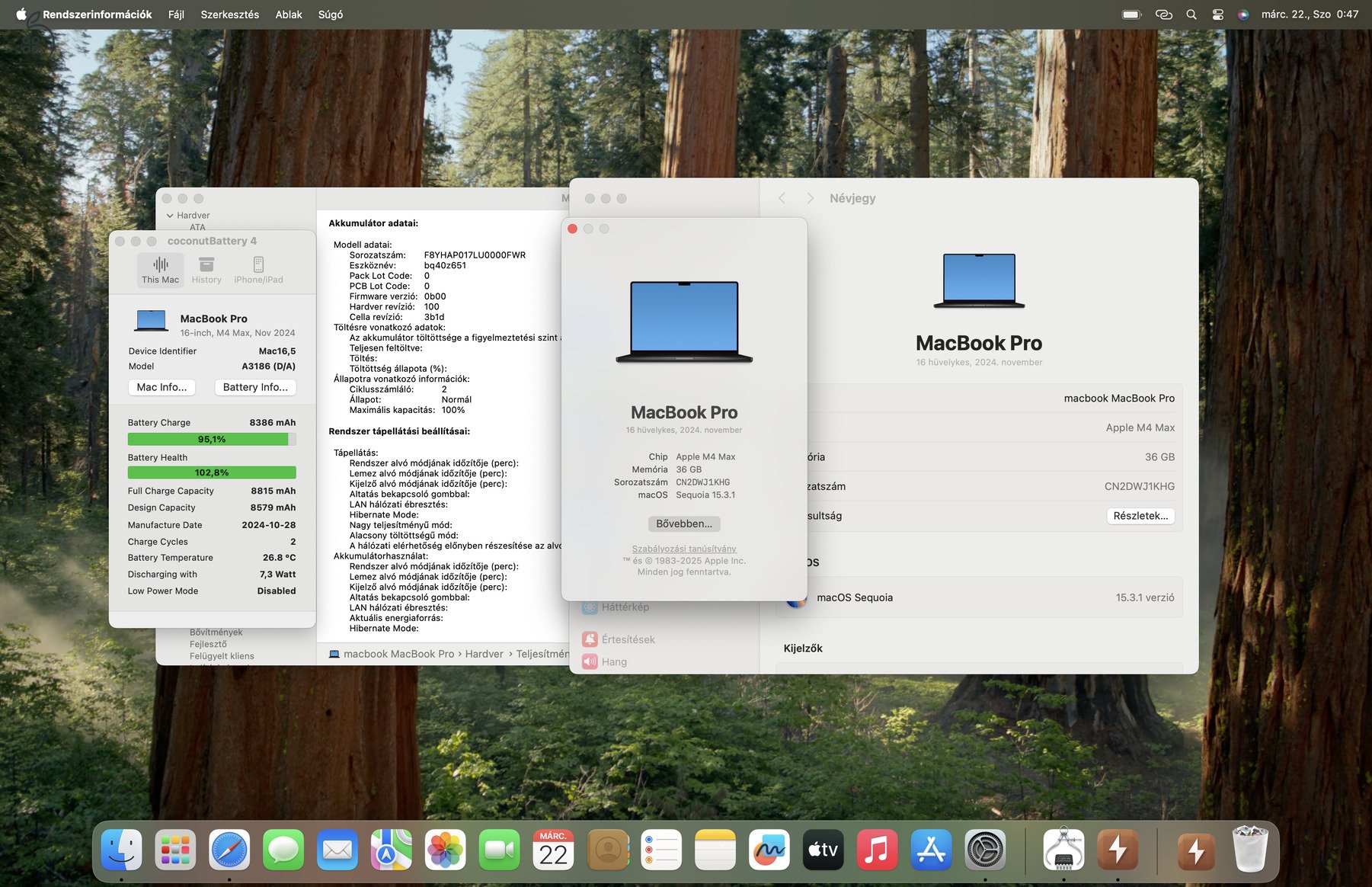
Task: Open Mail from the Dock
Action: (337, 850)
